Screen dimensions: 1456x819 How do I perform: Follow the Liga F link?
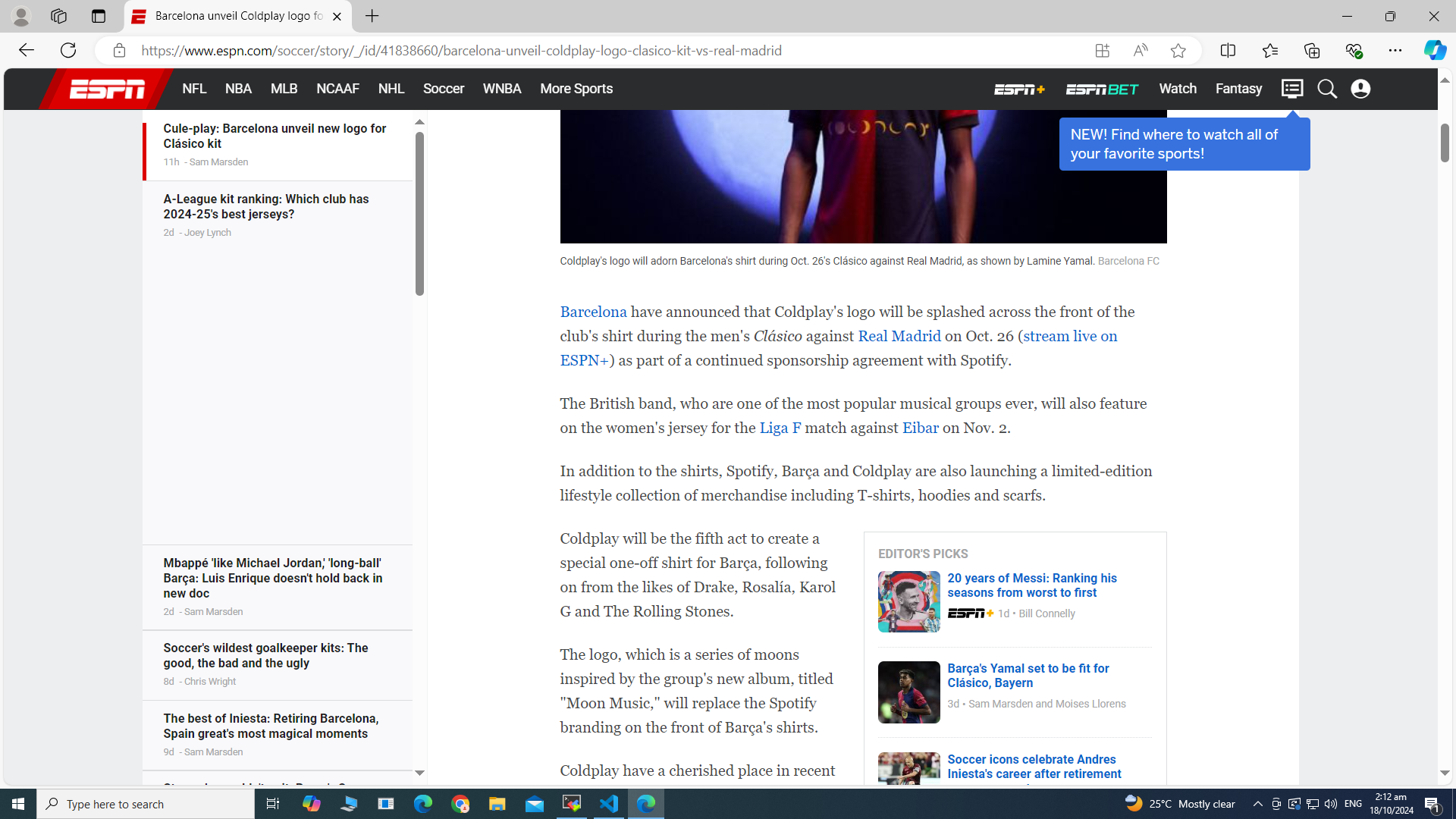pos(780,428)
